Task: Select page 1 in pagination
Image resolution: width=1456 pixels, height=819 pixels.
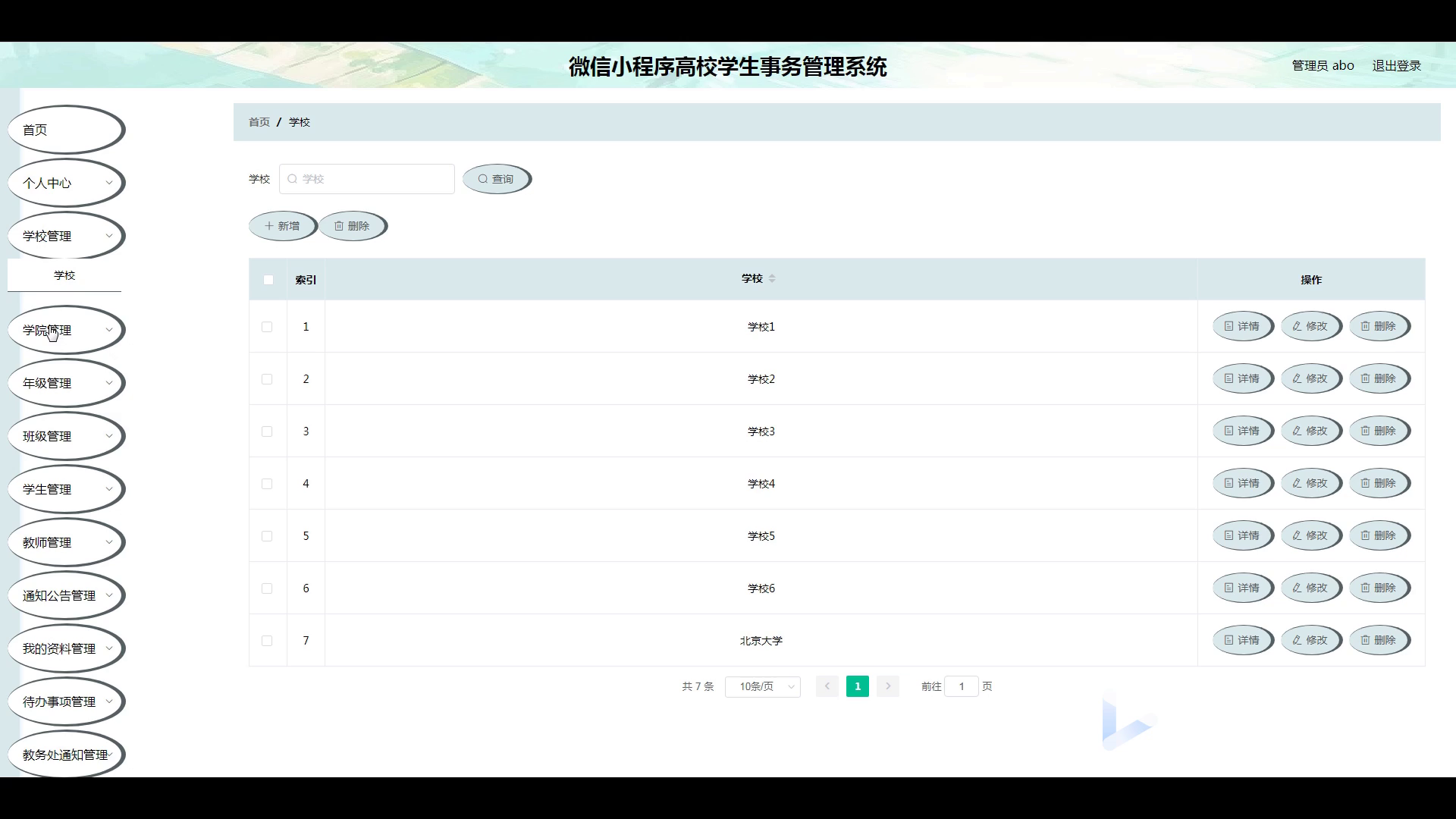Action: pos(858,686)
